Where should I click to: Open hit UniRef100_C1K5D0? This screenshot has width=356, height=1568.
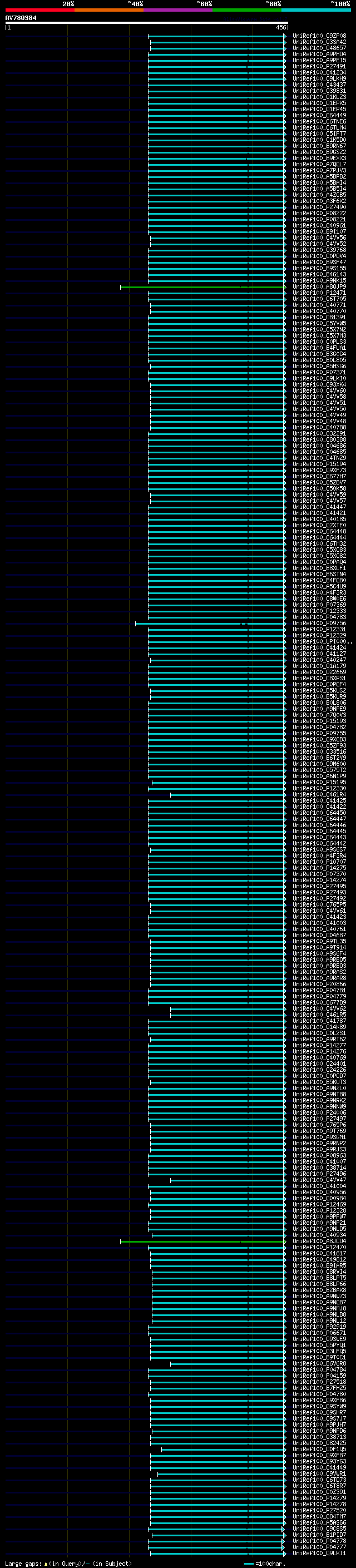point(319,140)
